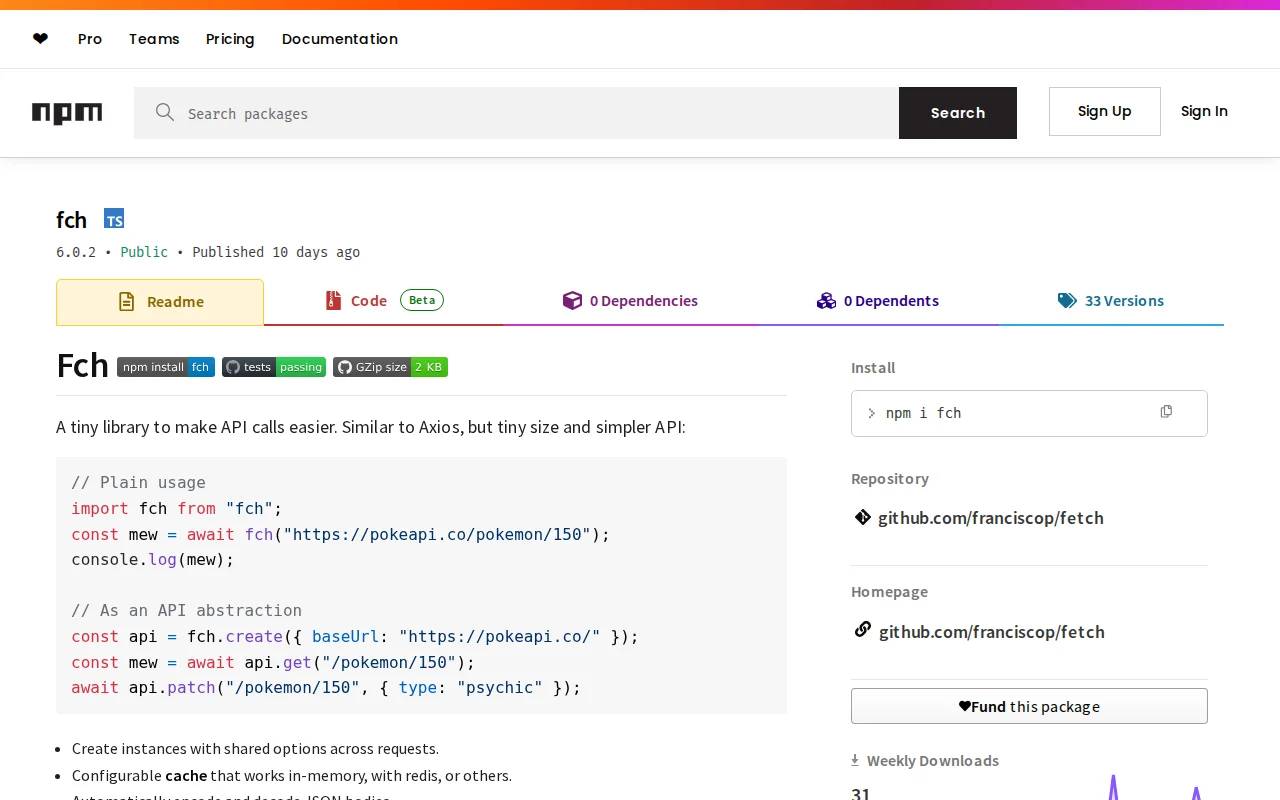The height and width of the screenshot is (800, 1280).
Task: Click the npm i fch command text
Action: (923, 413)
